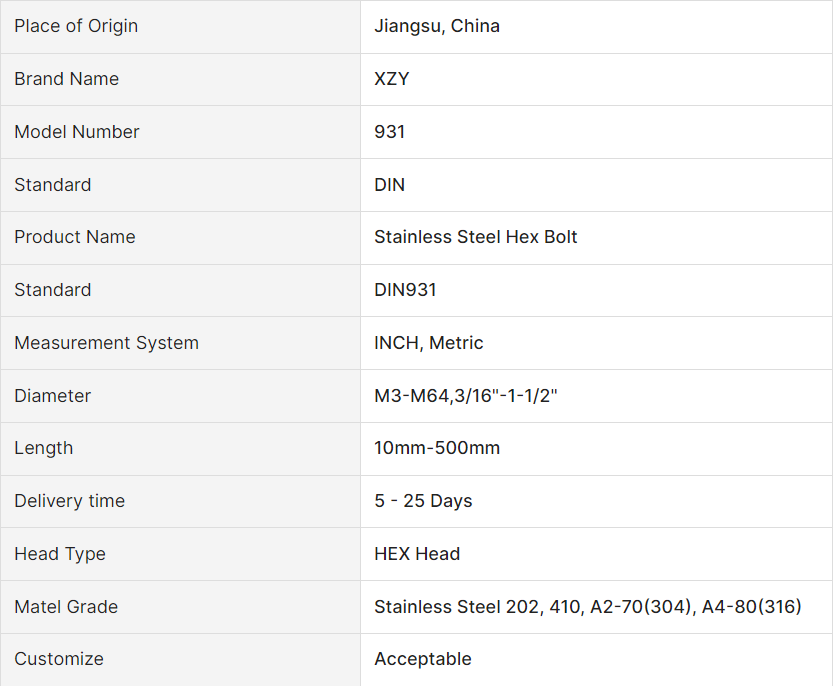Click the "HEX Head" value
This screenshot has height=686, width=834.
tap(417, 554)
